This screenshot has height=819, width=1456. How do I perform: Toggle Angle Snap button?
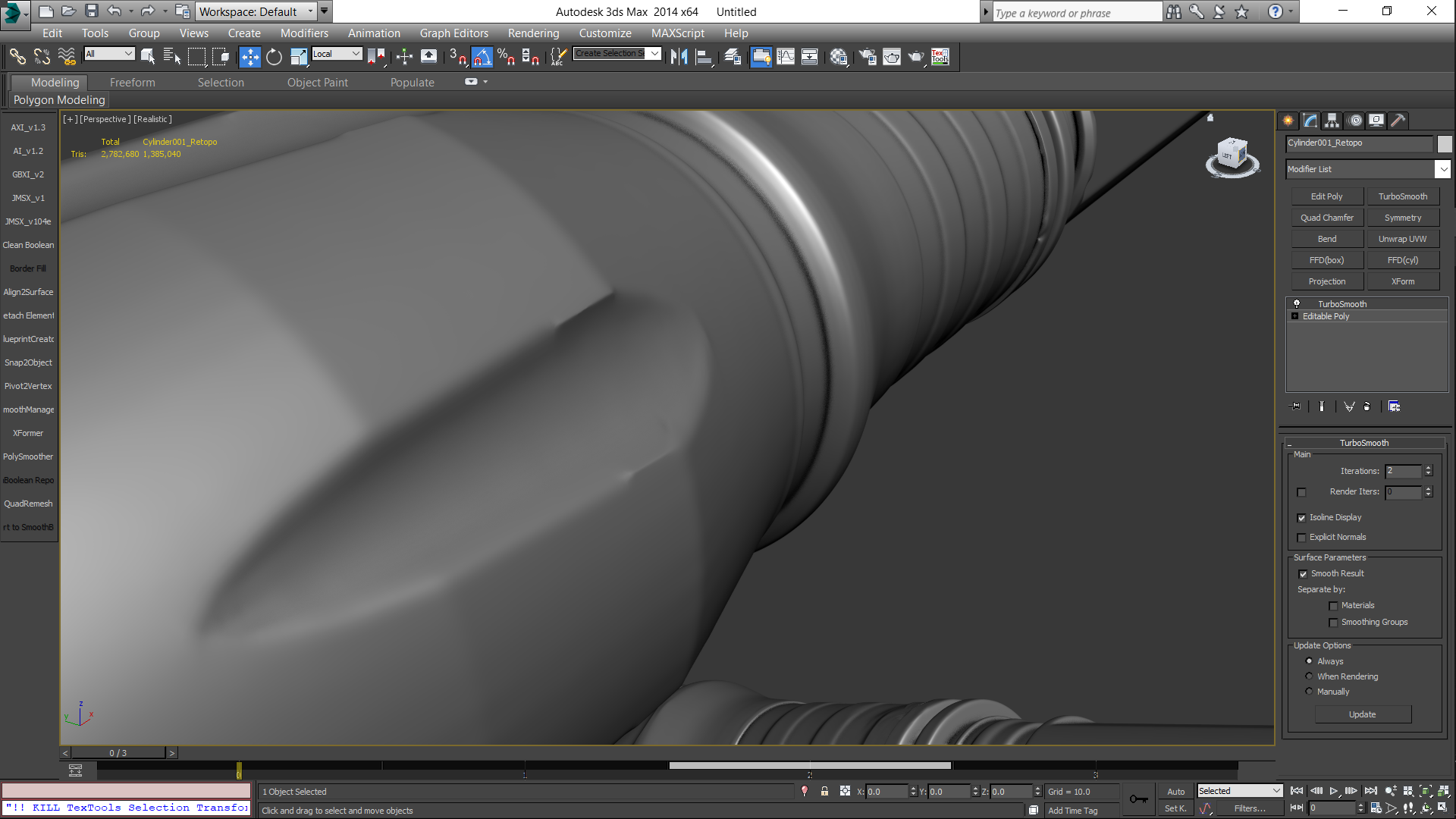pos(482,57)
